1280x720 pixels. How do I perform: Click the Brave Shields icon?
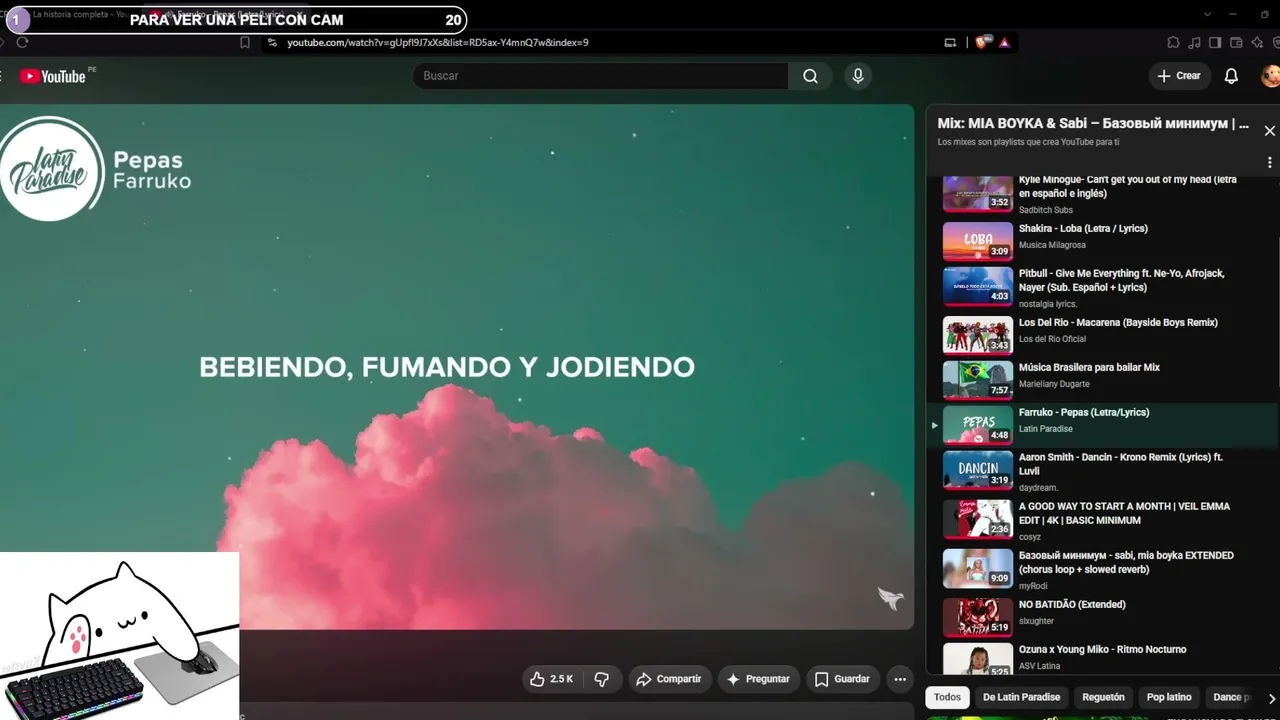(x=981, y=42)
